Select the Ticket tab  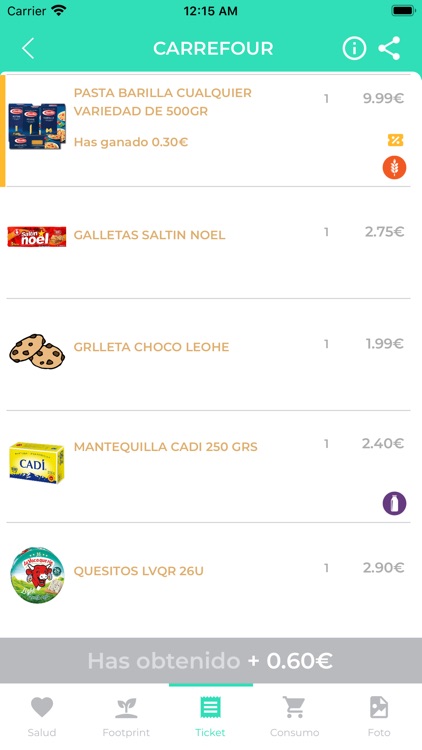210,716
